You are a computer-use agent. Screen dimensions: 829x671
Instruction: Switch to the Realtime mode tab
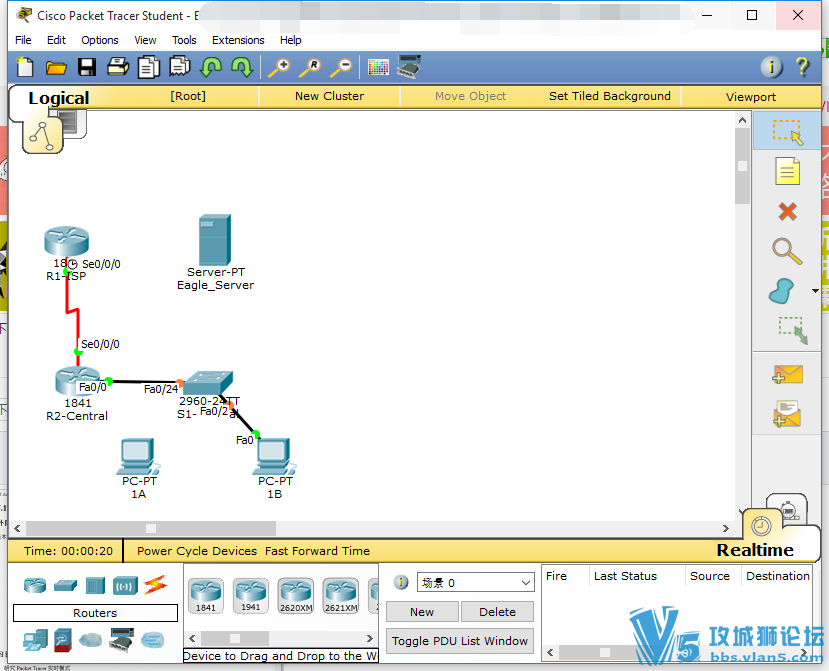pyautogui.click(x=754, y=550)
